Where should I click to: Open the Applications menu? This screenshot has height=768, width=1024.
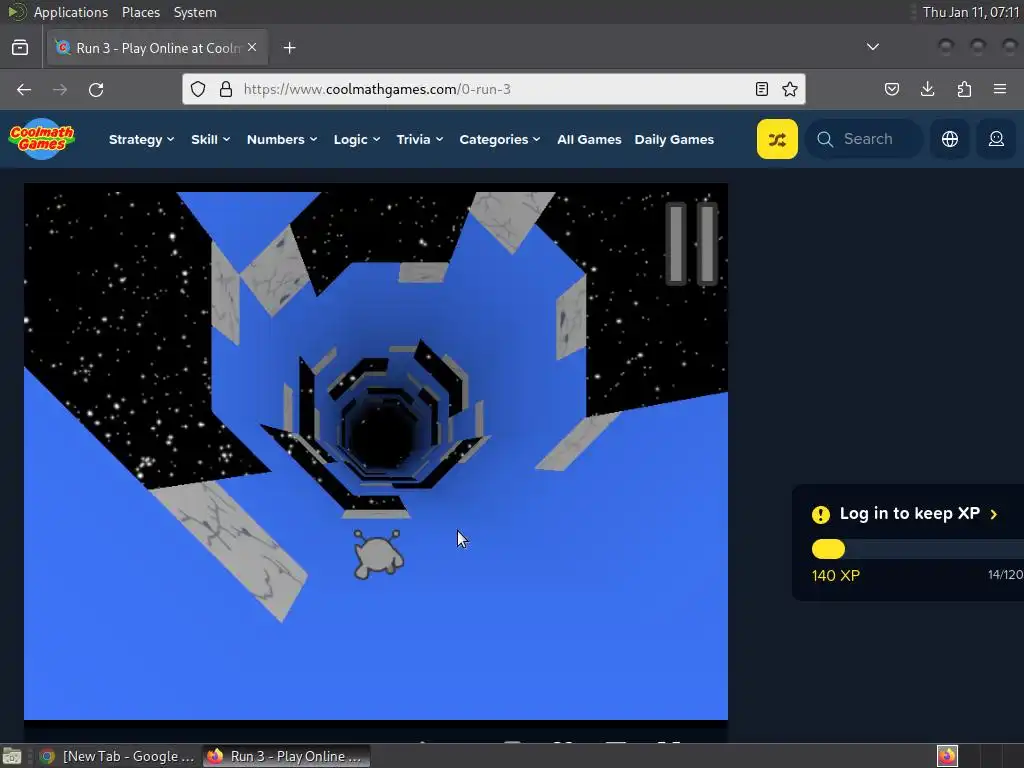71,12
